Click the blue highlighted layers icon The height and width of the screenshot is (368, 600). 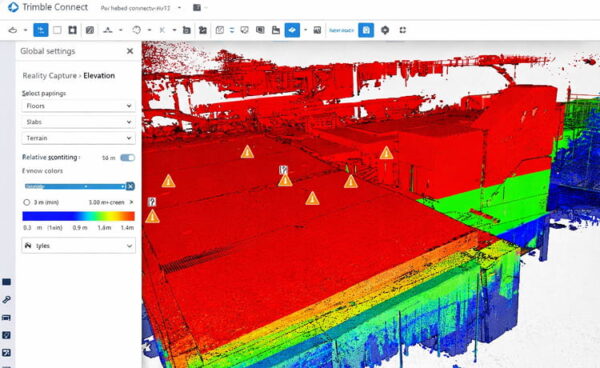(x=292, y=30)
